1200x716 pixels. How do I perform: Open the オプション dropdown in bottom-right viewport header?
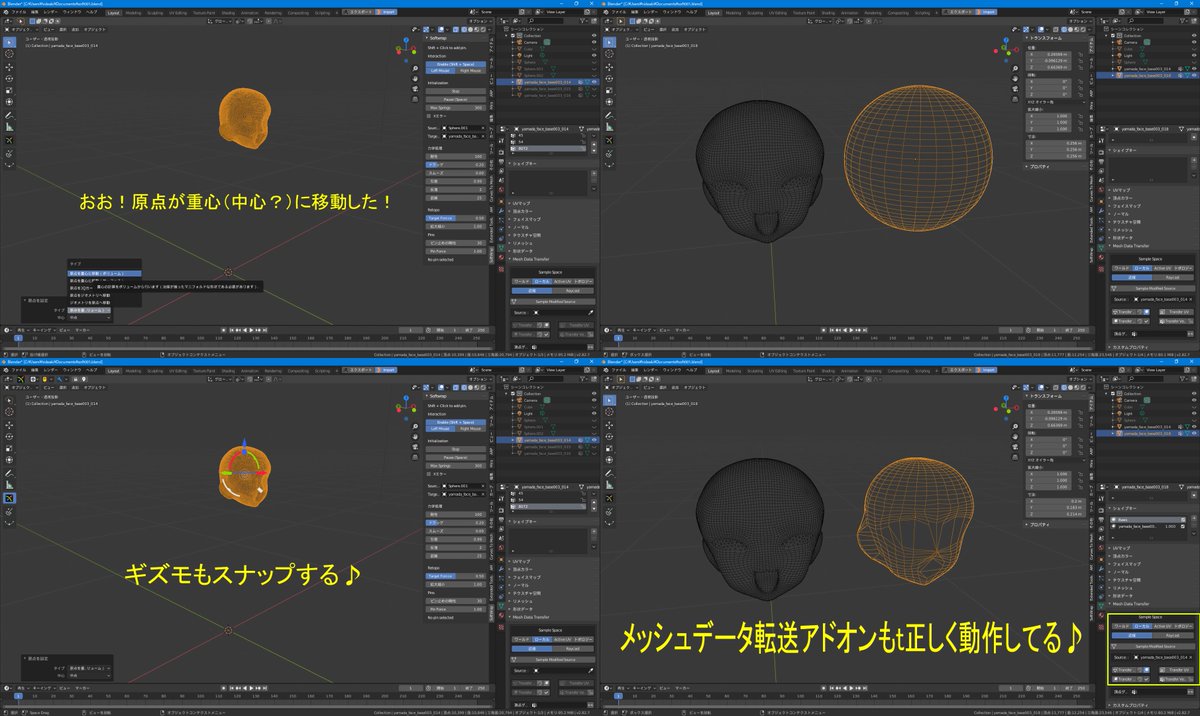(1080, 379)
